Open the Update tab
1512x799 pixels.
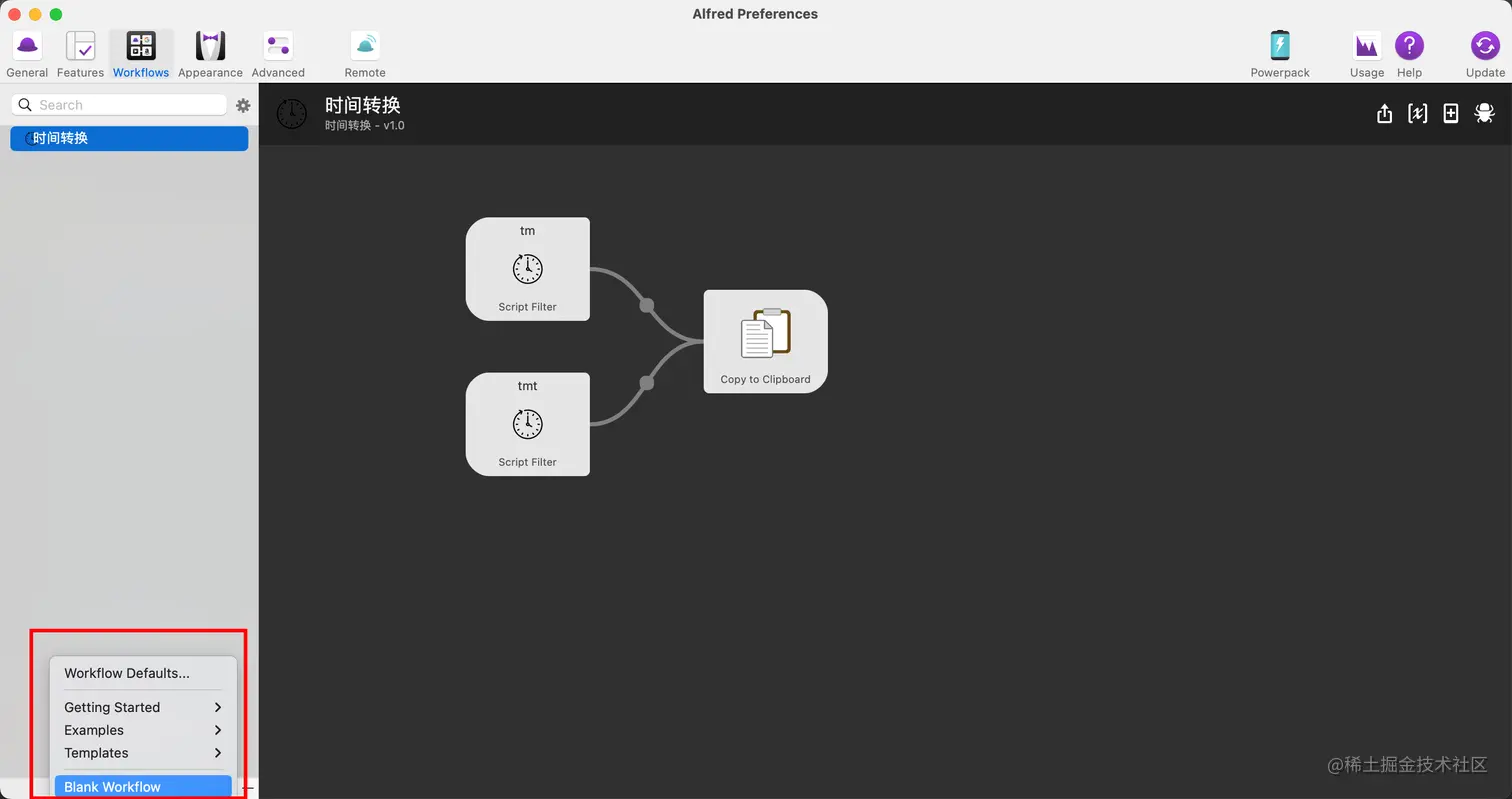click(x=1485, y=55)
